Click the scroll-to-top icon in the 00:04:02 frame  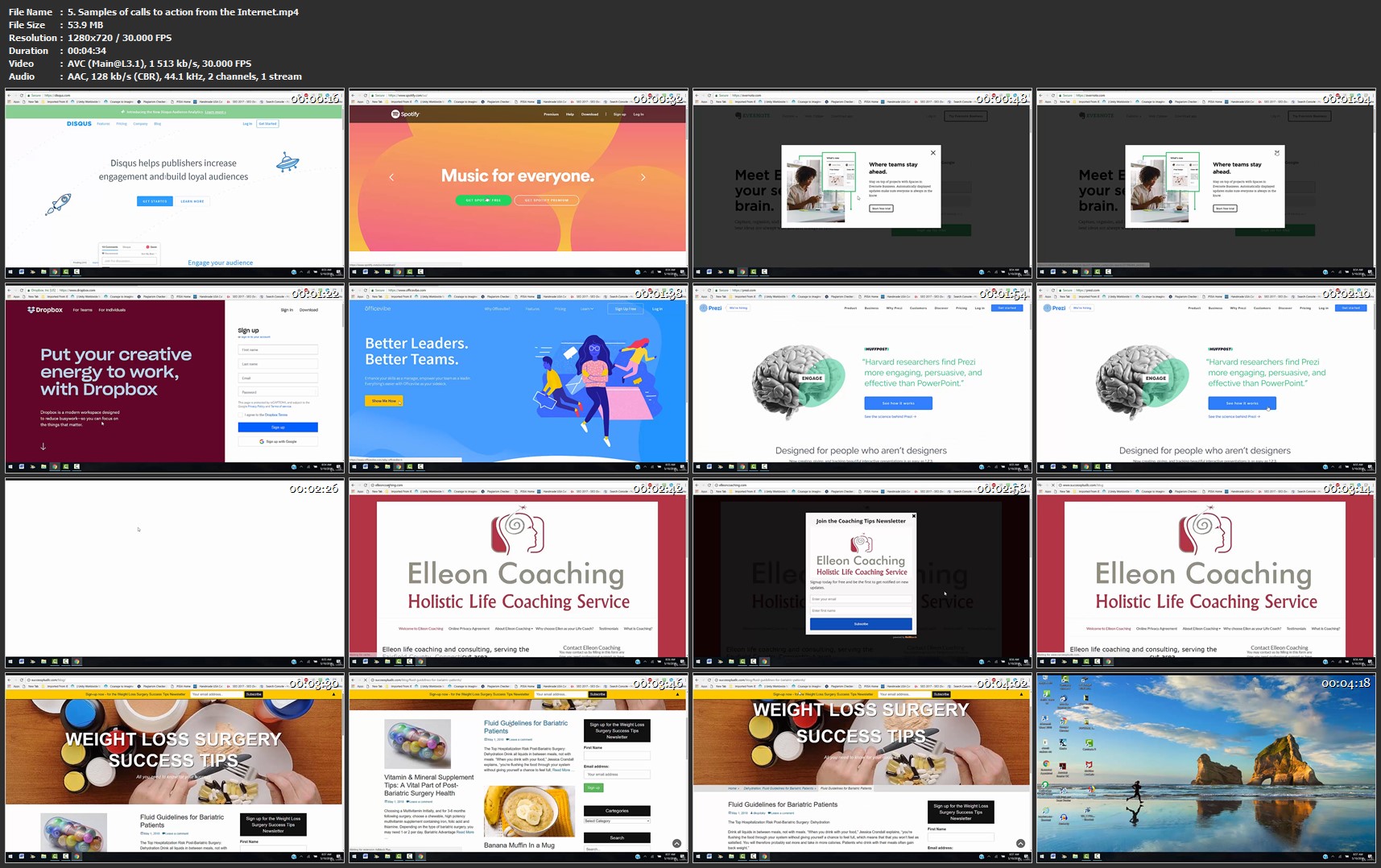(x=1020, y=844)
